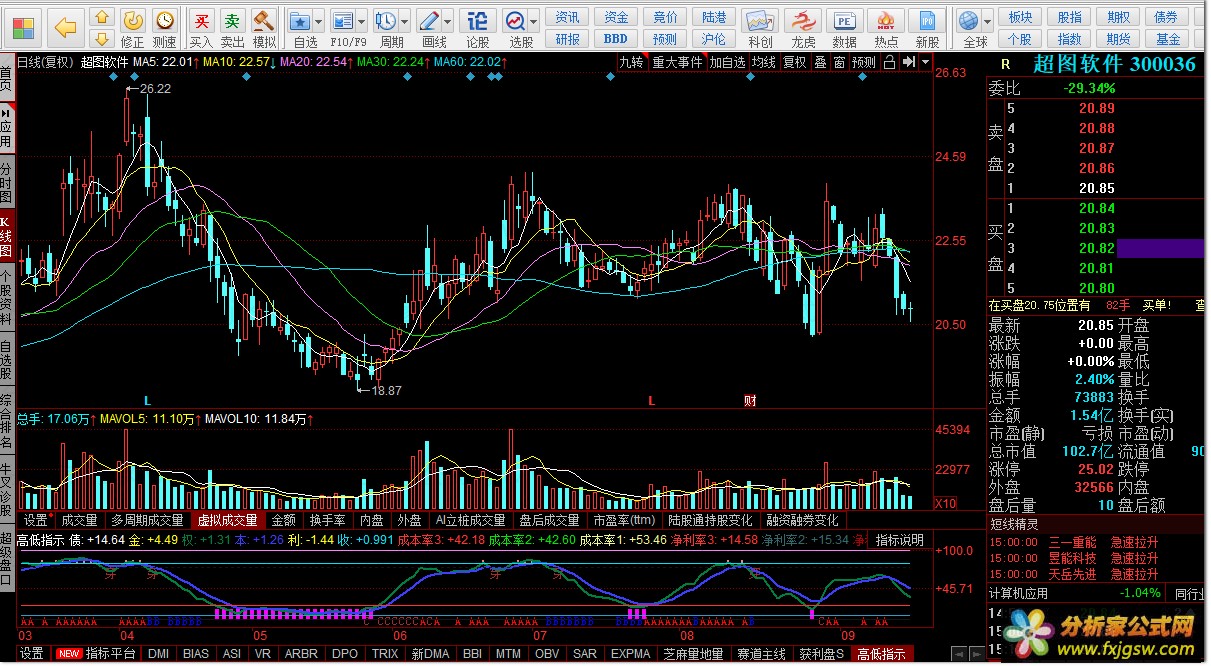The width and height of the screenshot is (1211, 666).
Task: Open the 分时图 sidebar tab
Action: coord(7,180)
